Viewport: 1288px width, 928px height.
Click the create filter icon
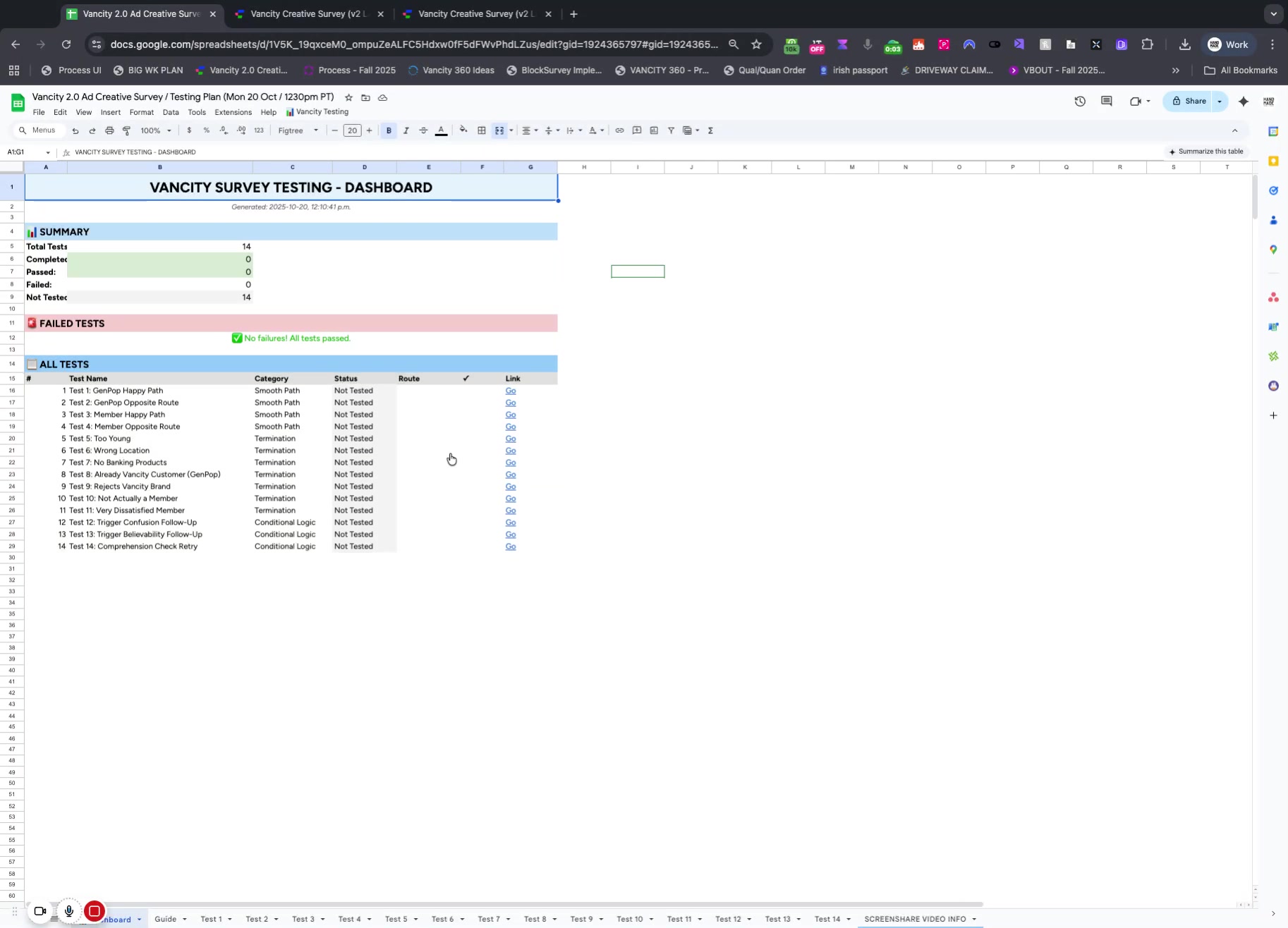pos(671,130)
